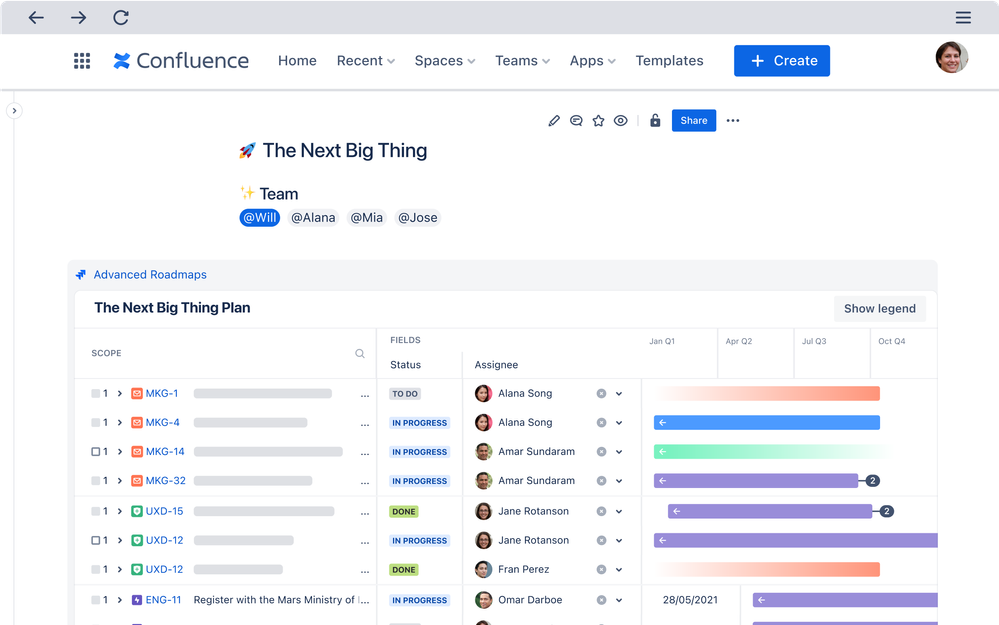This screenshot has height=625, width=999.
Task: Click the IN PROGRESS status of MKG-4
Action: (420, 423)
